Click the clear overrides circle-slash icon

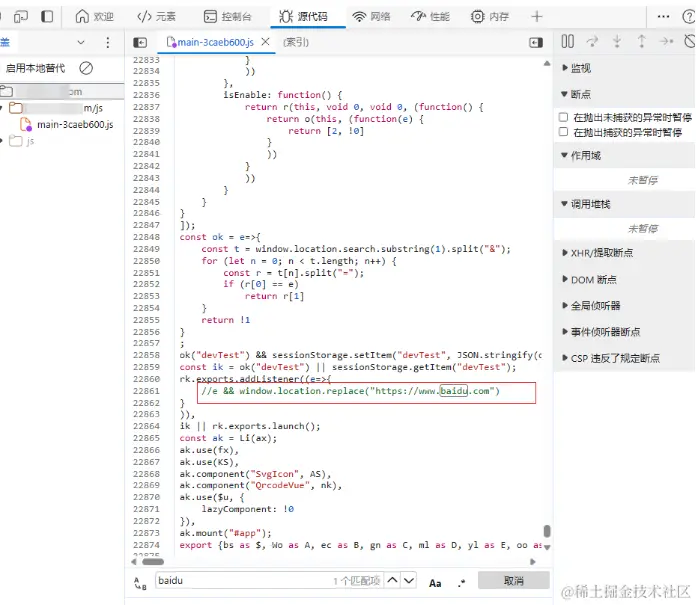coord(86,68)
